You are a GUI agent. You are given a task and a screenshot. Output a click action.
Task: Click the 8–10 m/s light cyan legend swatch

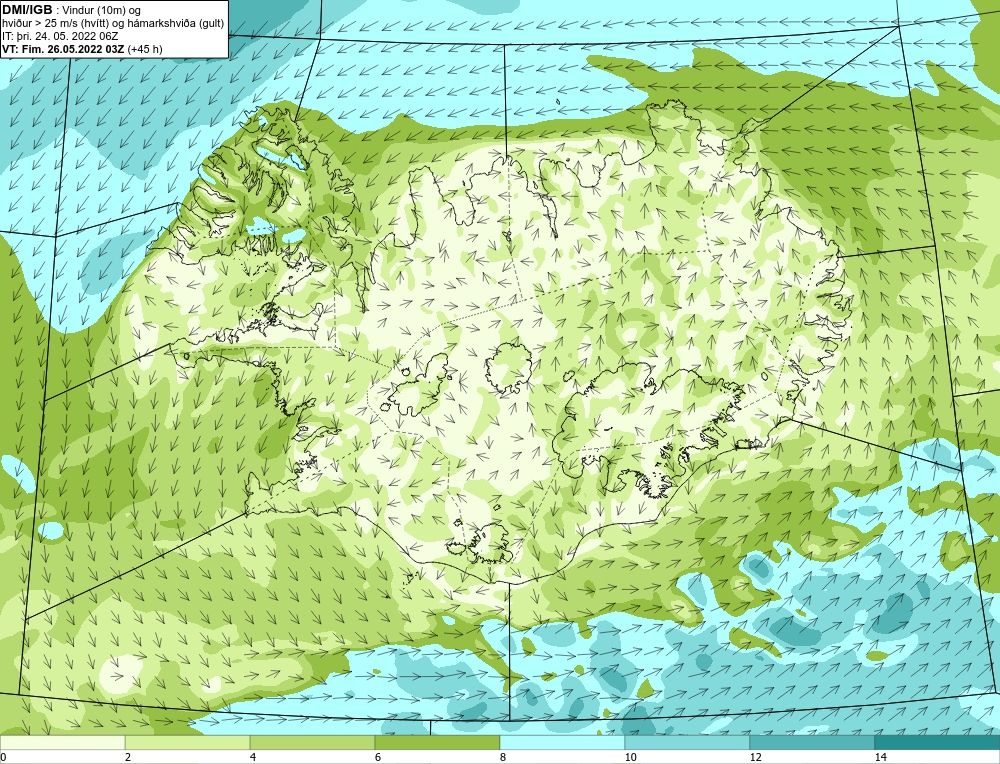click(x=562, y=742)
